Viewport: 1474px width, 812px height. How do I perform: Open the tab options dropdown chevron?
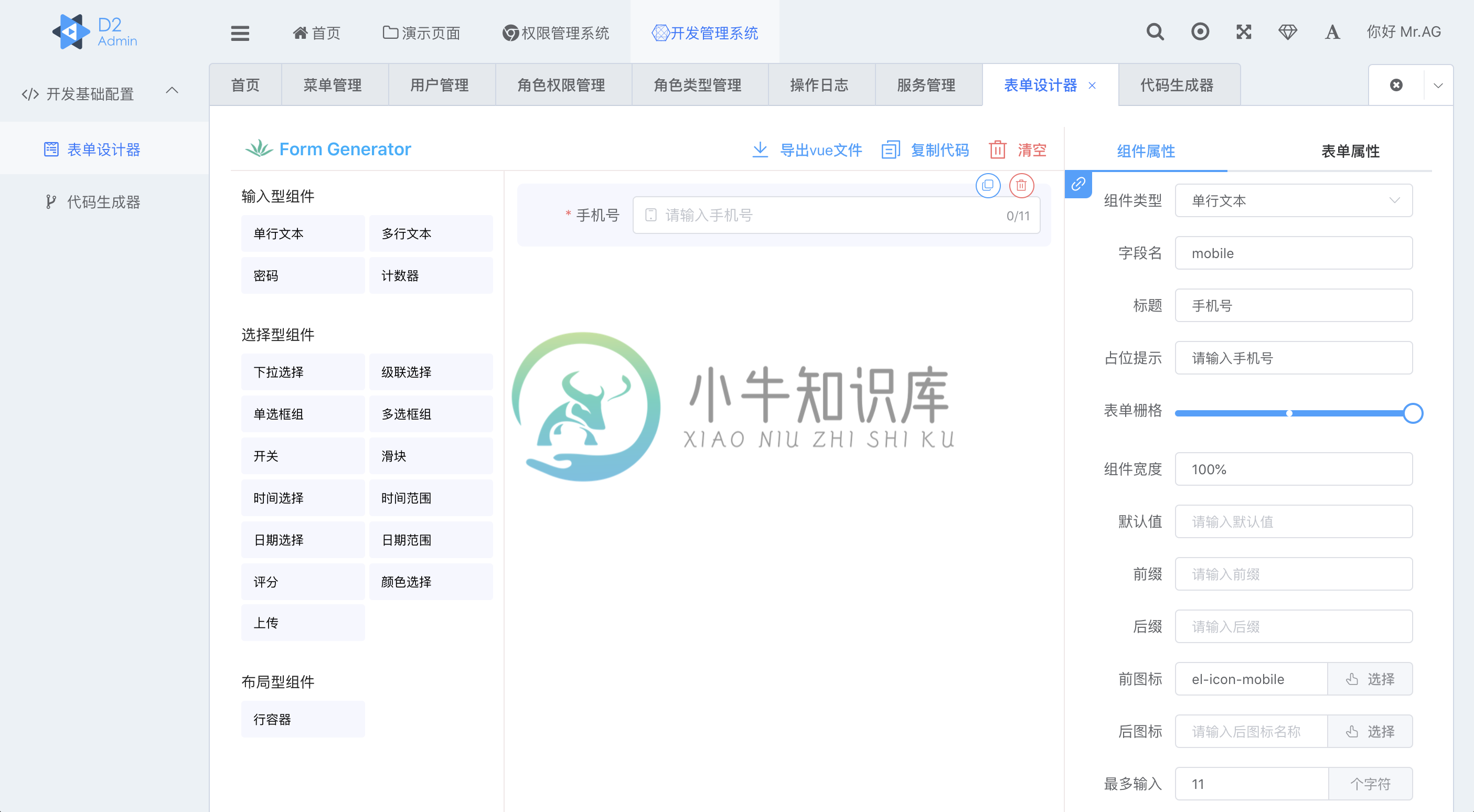(1438, 86)
